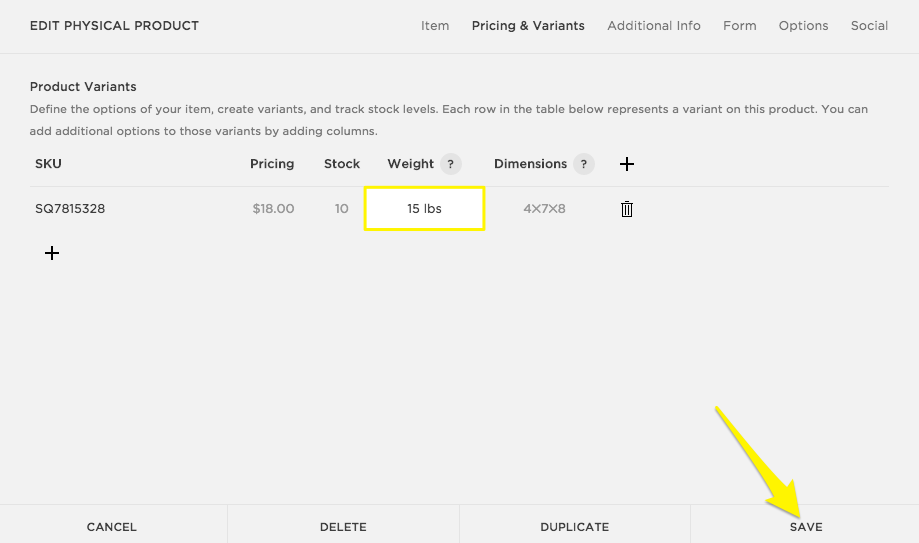The image size is (919, 543).
Task: Open the Weight help question mark
Action: click(x=451, y=164)
